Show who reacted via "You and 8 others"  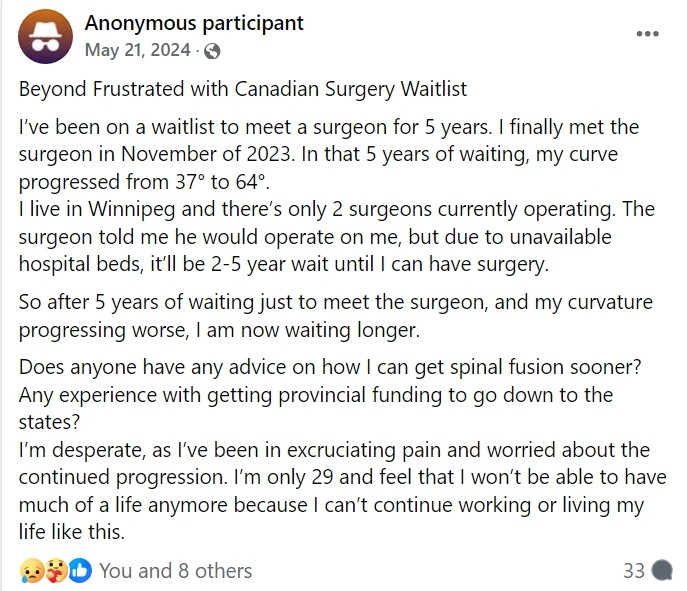(x=175, y=571)
